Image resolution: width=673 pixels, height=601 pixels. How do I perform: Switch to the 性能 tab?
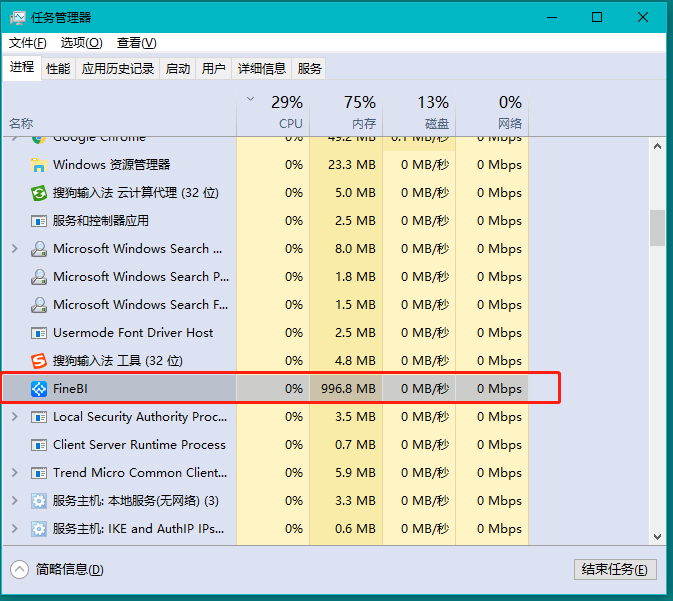pos(58,69)
